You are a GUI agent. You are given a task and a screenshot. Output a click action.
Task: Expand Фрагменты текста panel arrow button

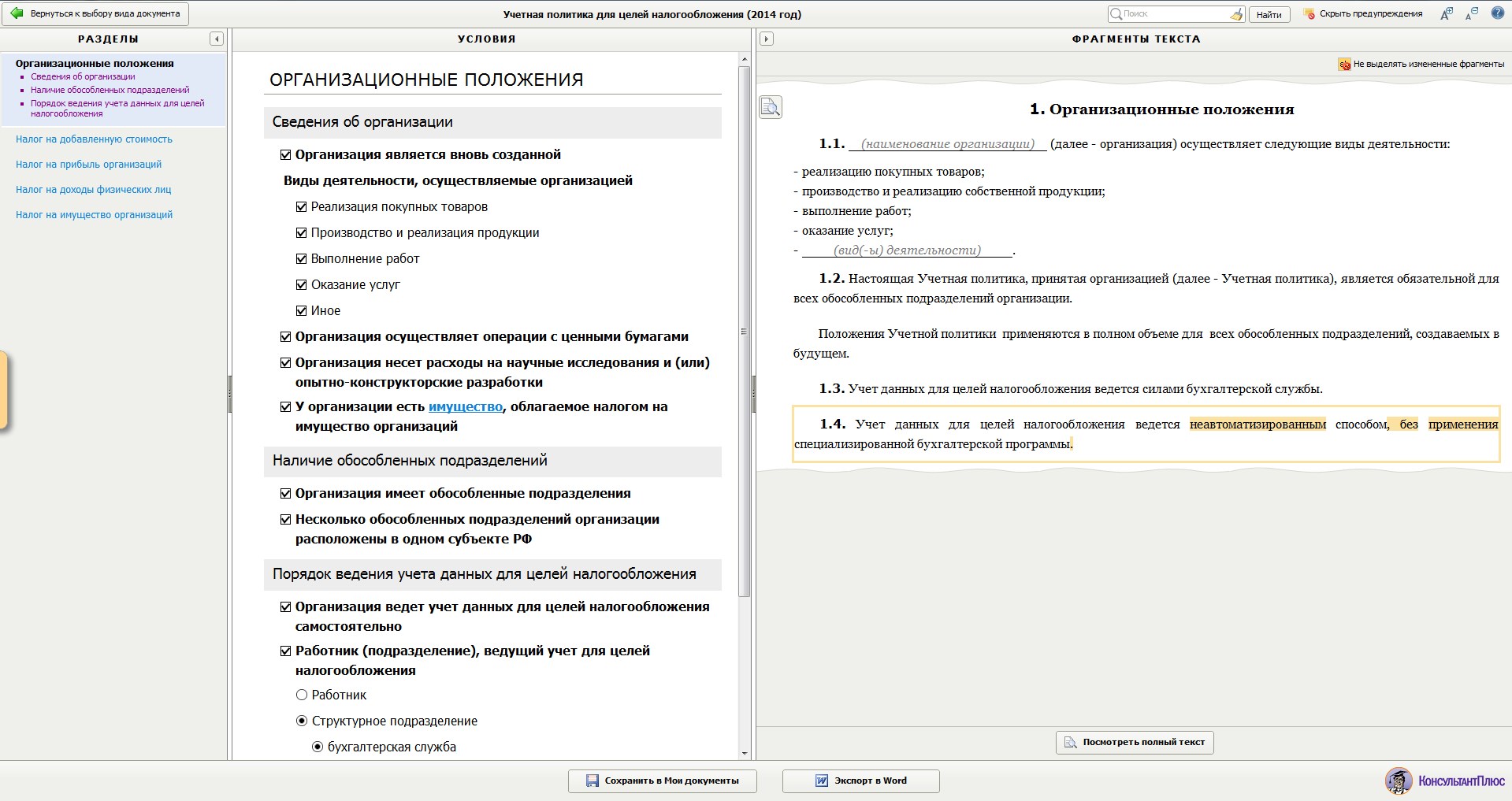click(x=766, y=39)
